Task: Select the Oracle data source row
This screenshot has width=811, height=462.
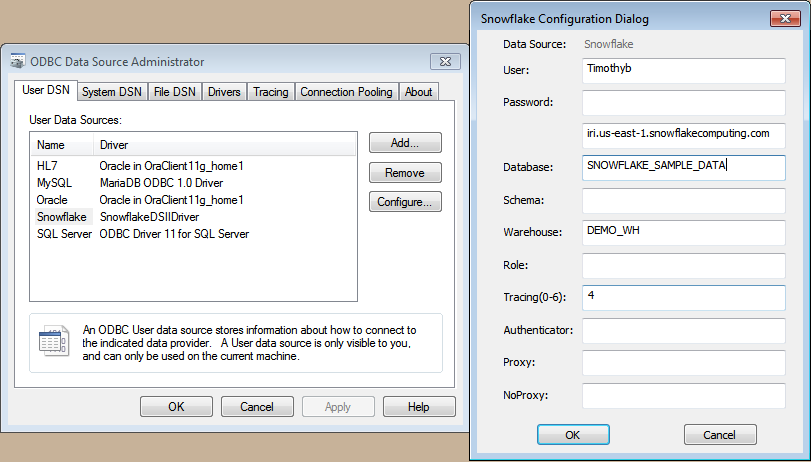Action: coord(193,200)
